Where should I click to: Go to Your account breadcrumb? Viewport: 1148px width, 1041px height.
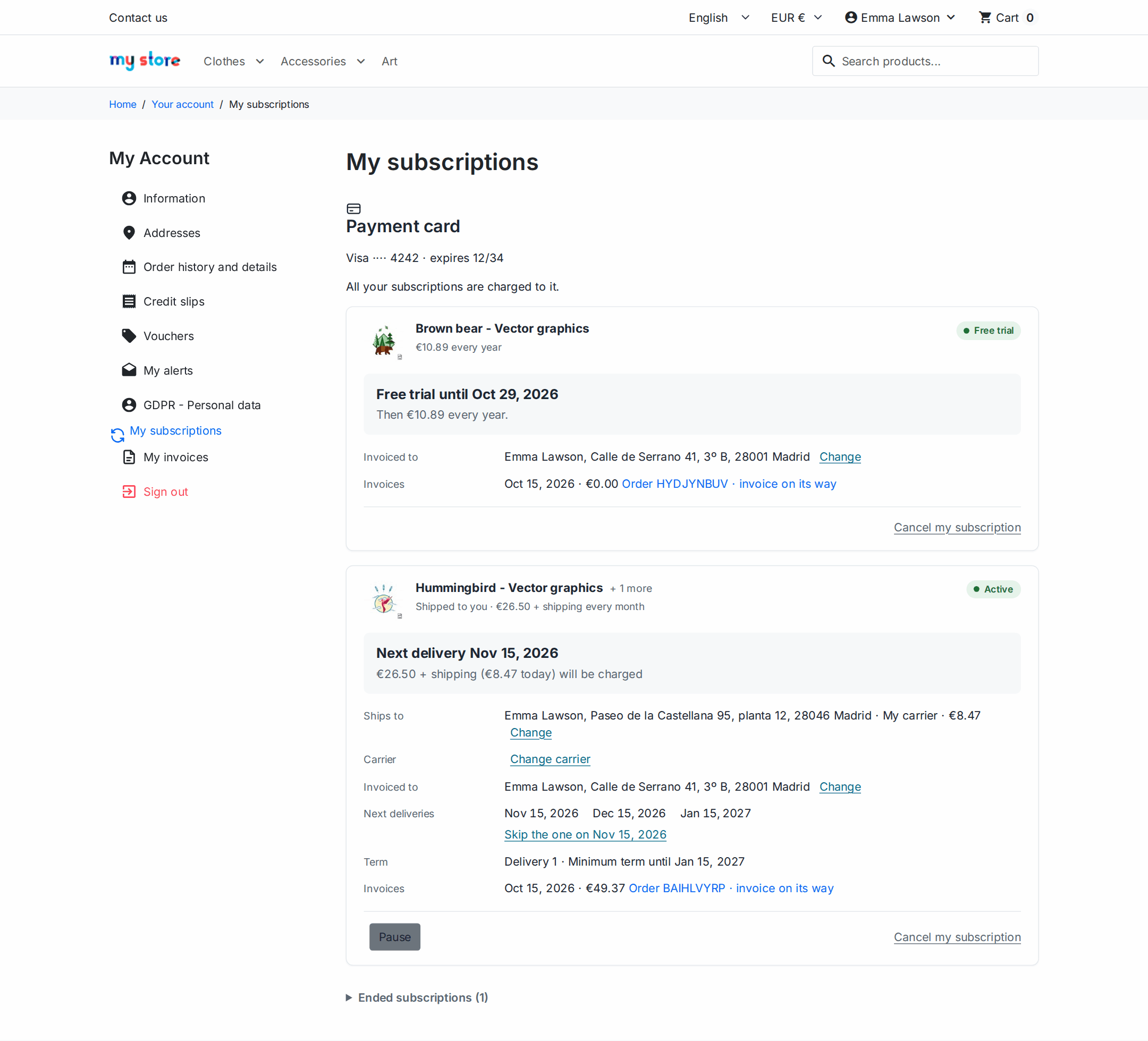point(182,104)
